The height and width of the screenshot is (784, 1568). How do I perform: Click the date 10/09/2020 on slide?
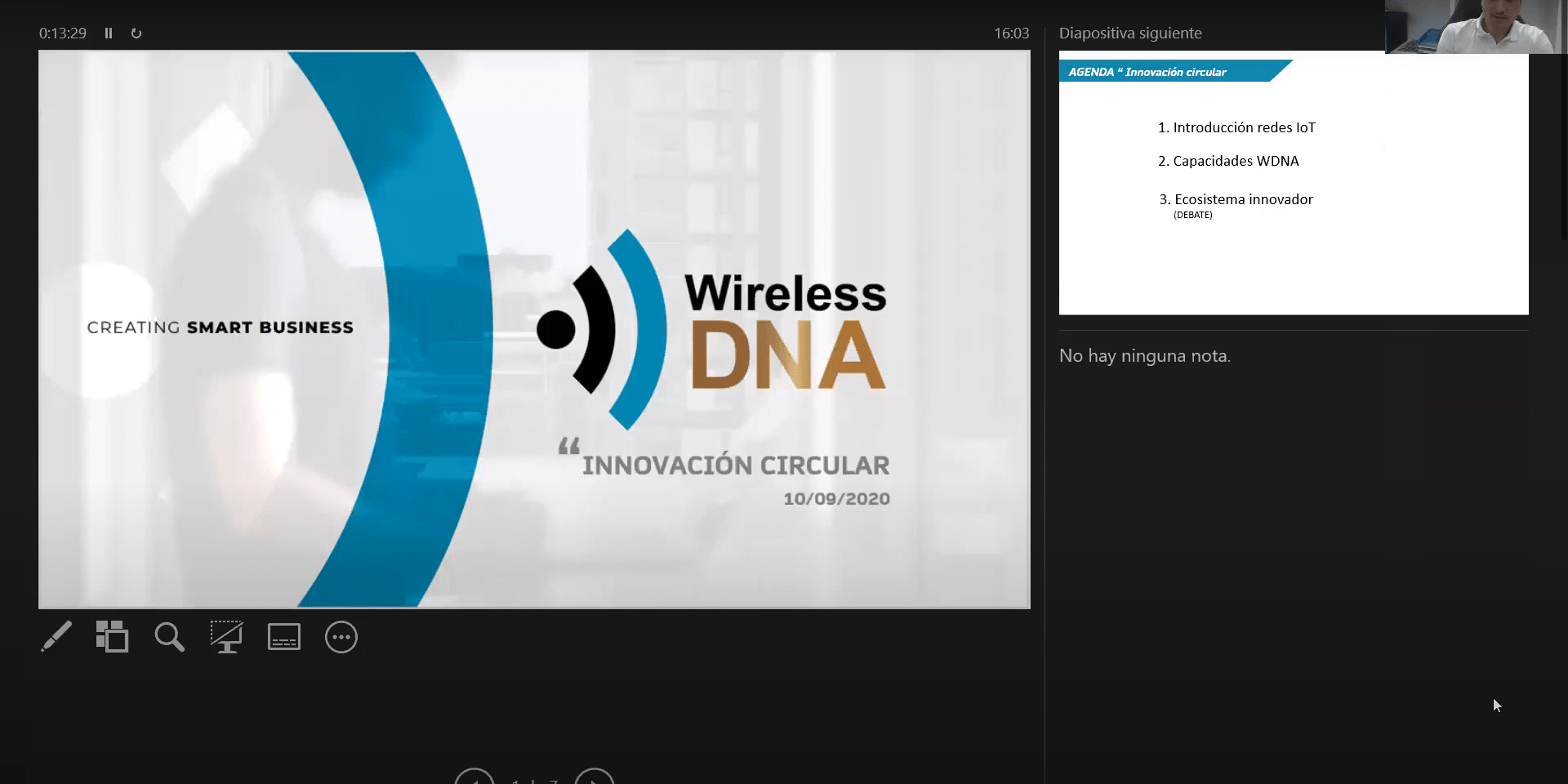point(836,499)
